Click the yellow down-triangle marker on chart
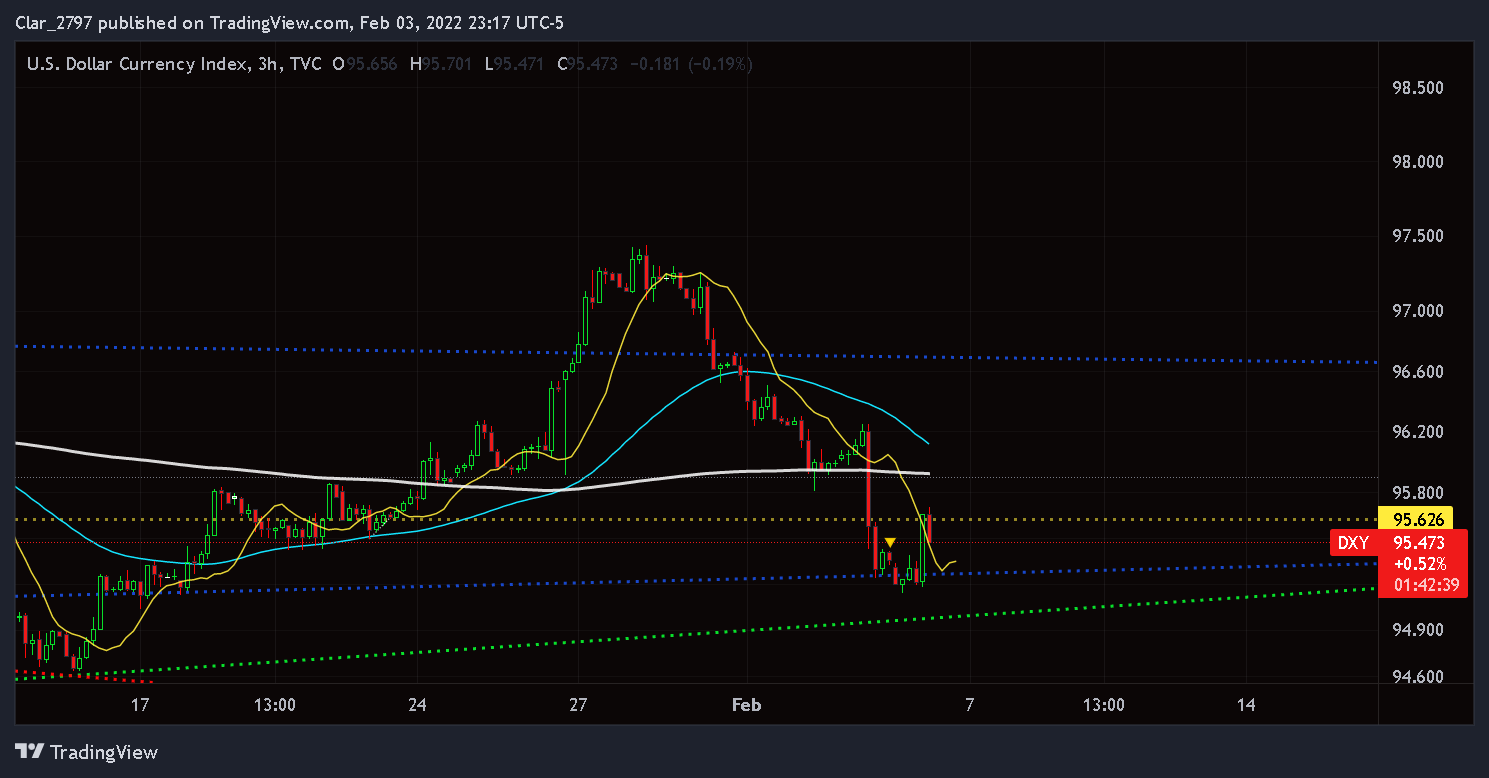The image size is (1489, 778). click(x=890, y=542)
